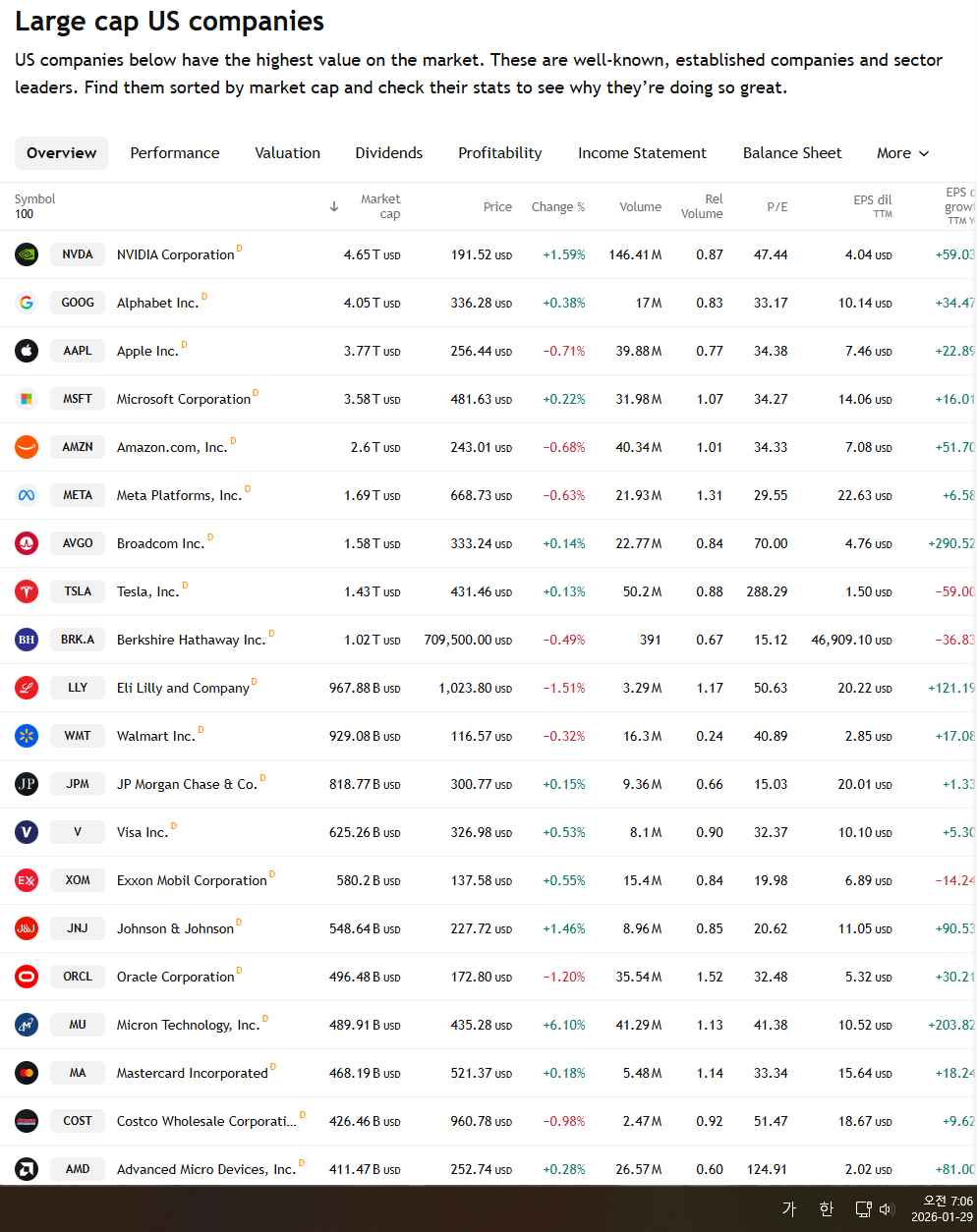Screen dimensions: 977x1232
Task: Click the Advanced Micro Devices logo icon
Action: (27, 1169)
